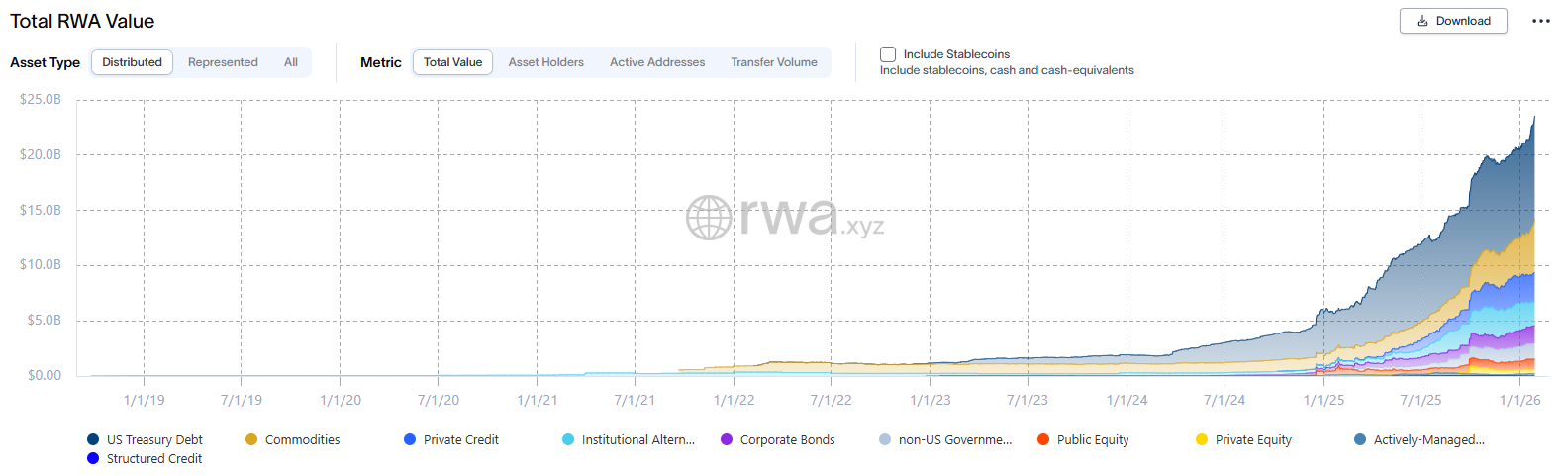Select the Total Value metric

(x=452, y=62)
